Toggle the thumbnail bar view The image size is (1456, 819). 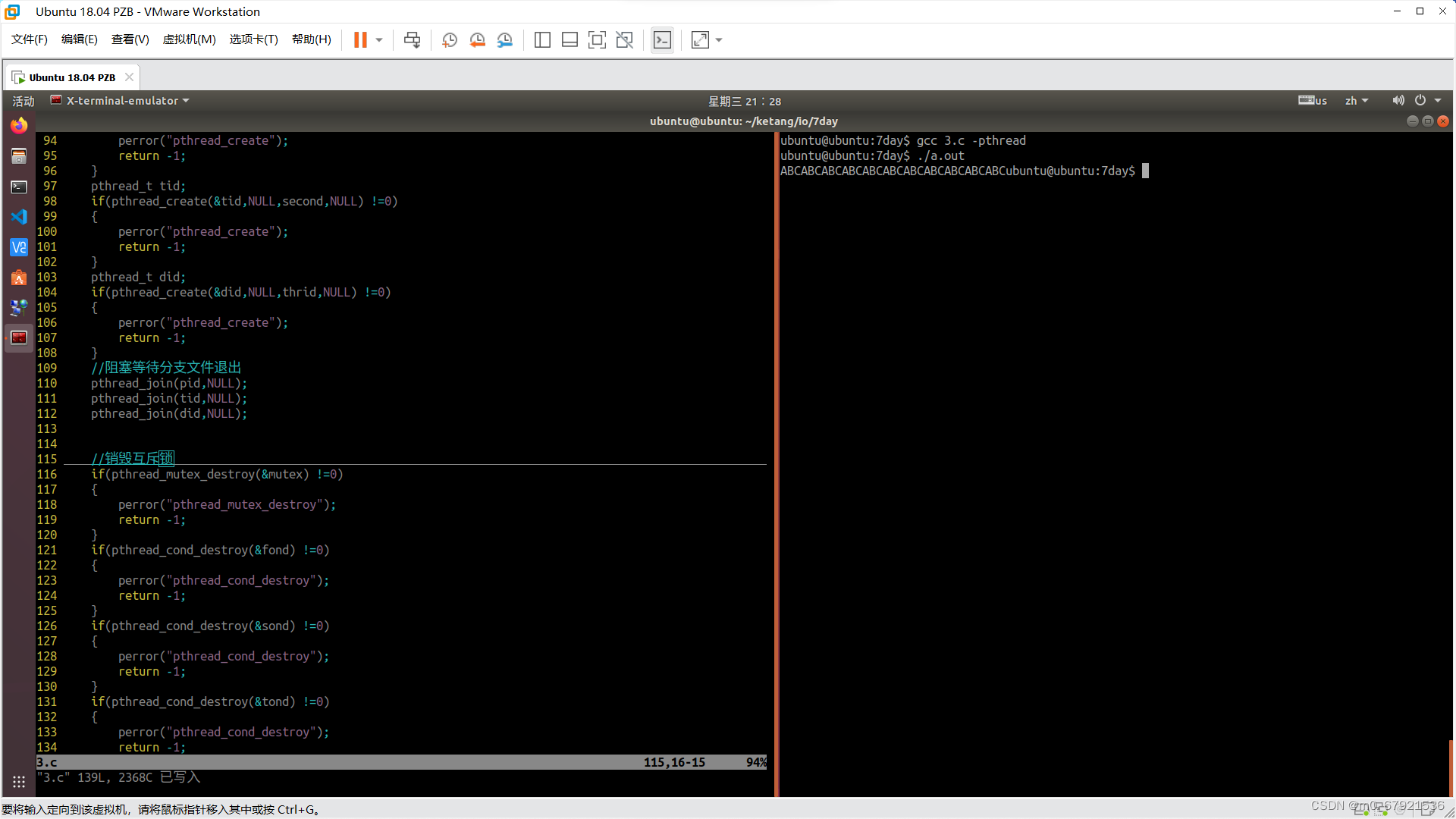(x=570, y=40)
